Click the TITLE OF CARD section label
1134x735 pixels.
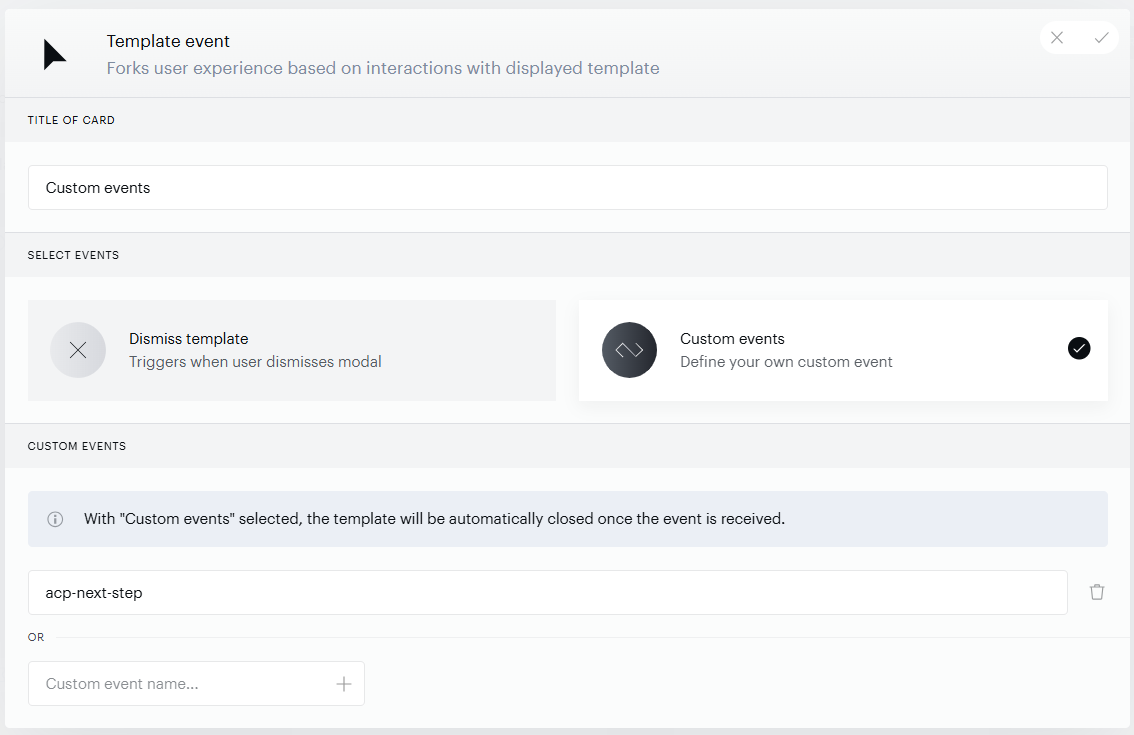point(71,120)
